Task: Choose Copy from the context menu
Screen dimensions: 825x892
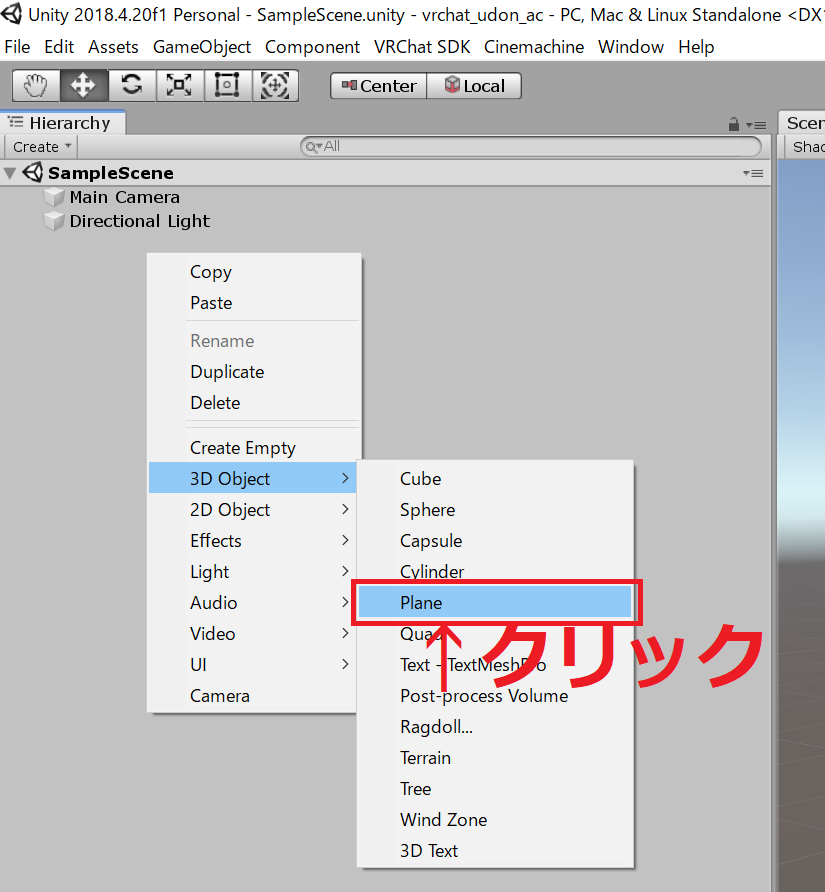Action: pyautogui.click(x=254, y=272)
